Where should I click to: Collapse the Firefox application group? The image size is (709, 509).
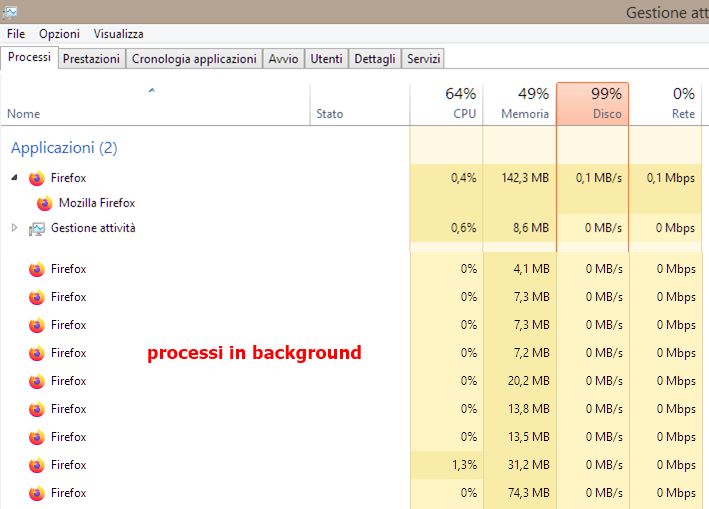pos(14,178)
